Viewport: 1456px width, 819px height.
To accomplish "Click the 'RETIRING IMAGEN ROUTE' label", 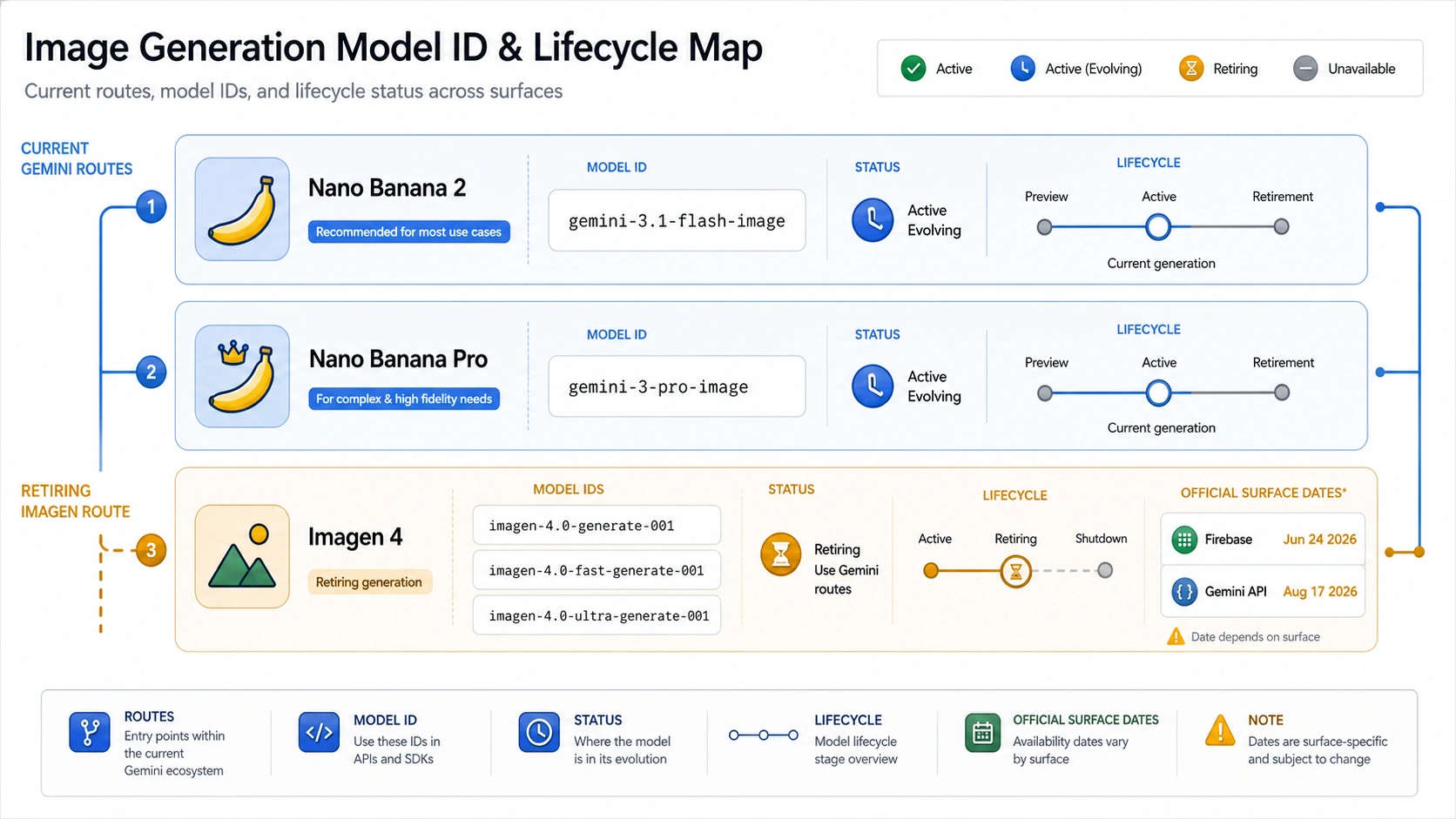I will point(76,501).
